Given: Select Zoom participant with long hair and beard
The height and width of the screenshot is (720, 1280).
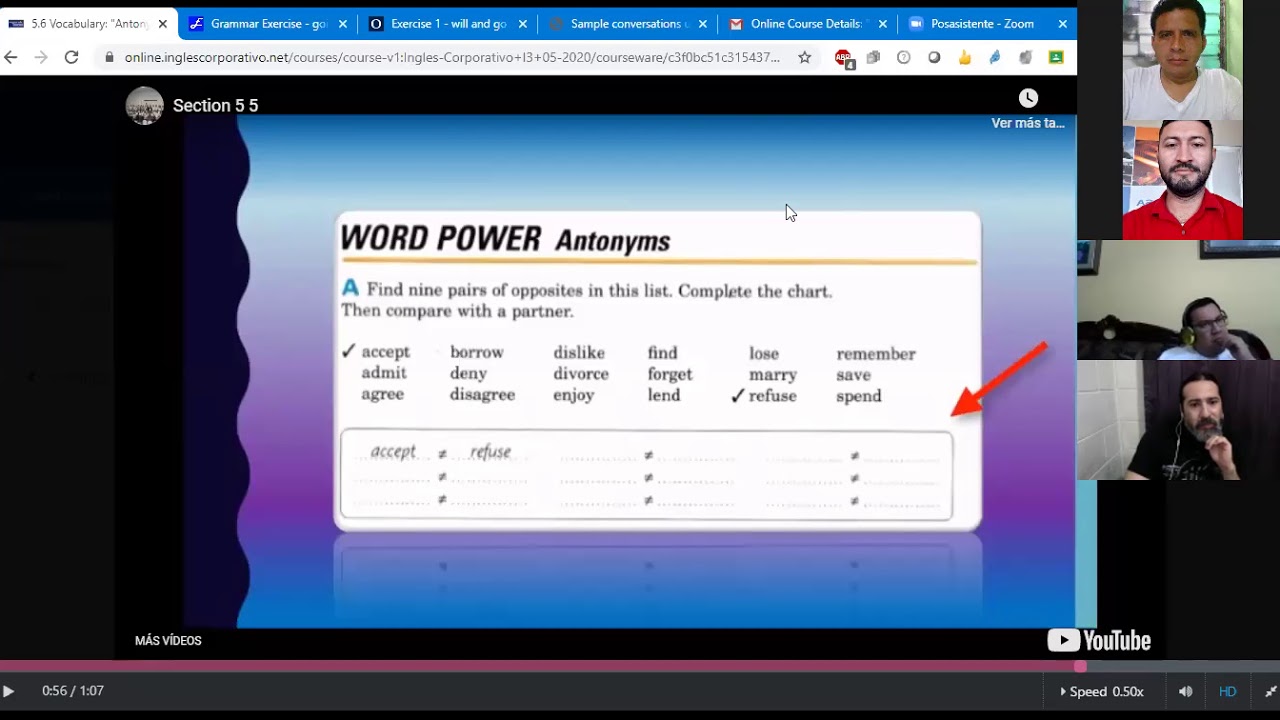Looking at the screenshot, I should (x=1178, y=420).
